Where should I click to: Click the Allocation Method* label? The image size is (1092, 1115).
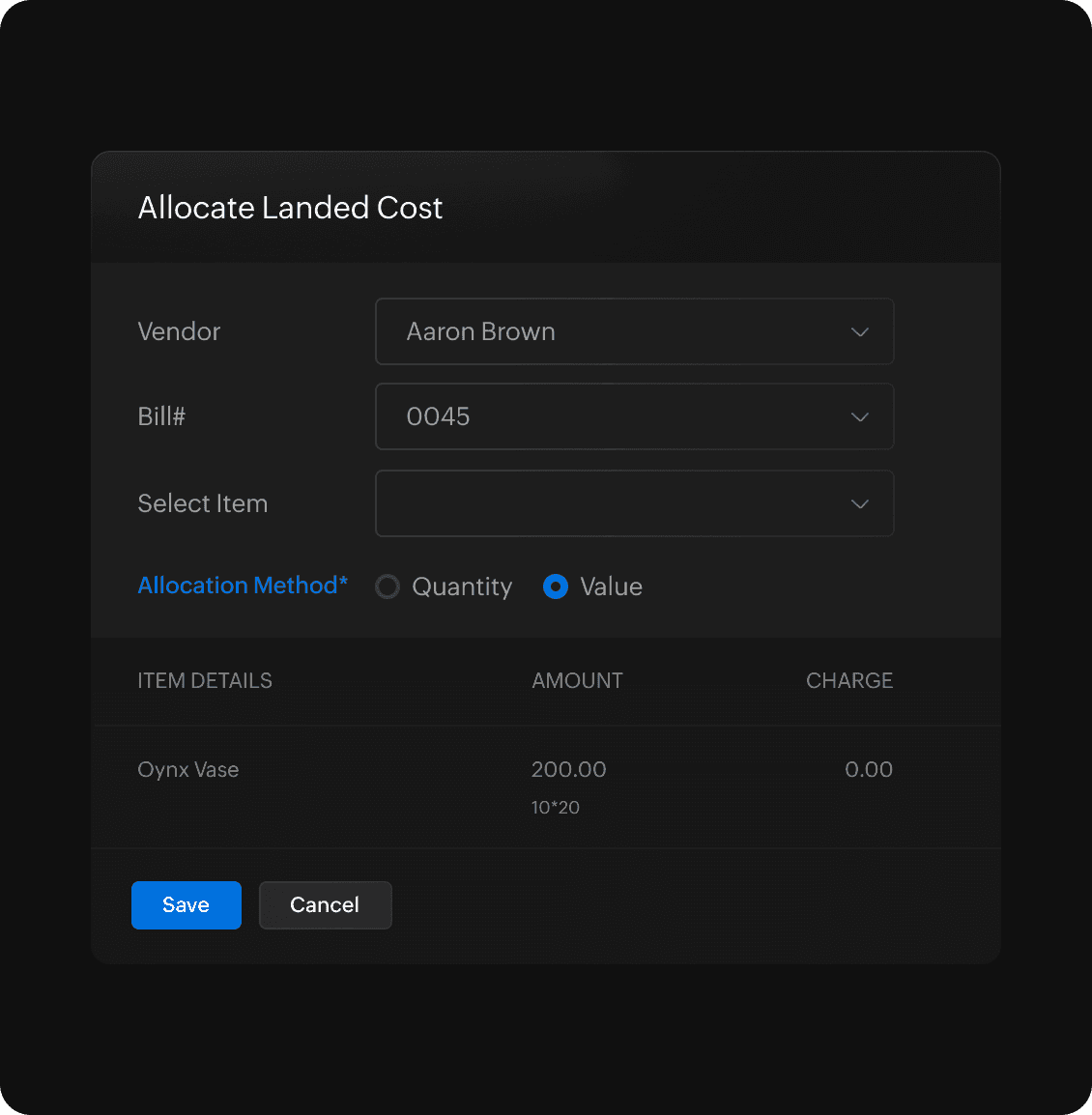[243, 586]
